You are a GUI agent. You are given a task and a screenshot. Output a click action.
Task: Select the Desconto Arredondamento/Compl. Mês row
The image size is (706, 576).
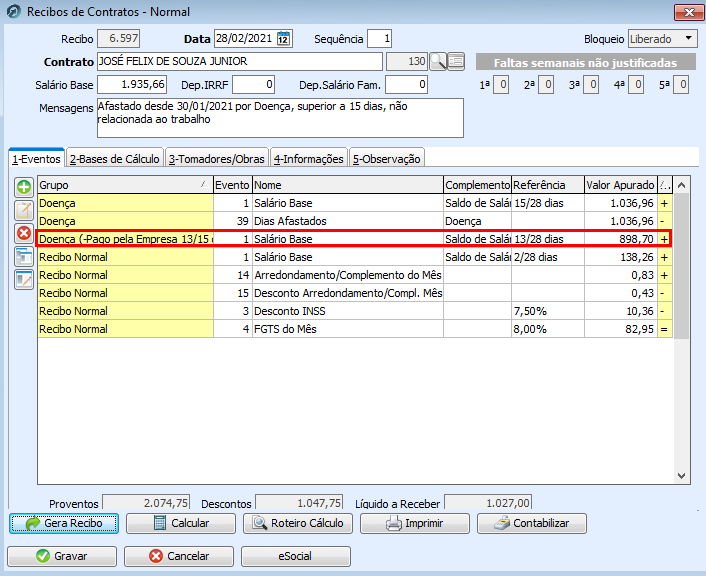[x=355, y=293]
